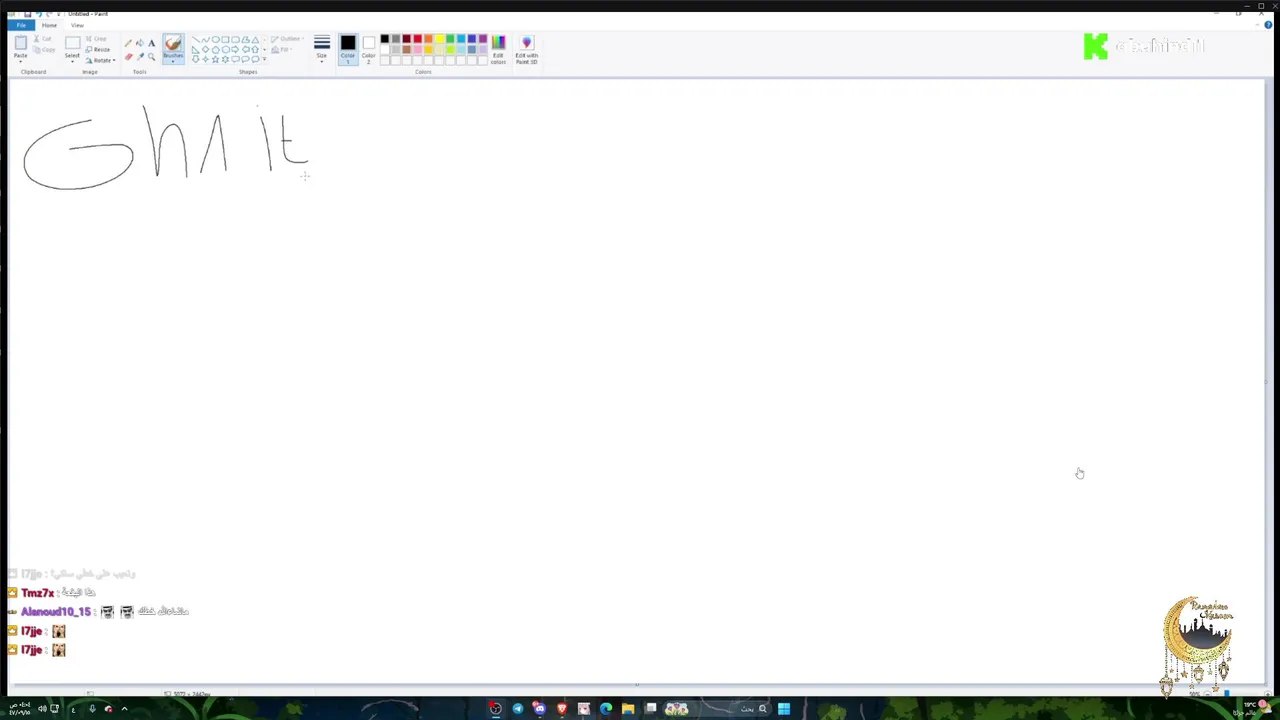Click Redo in the quick access toolbar

click(49, 14)
